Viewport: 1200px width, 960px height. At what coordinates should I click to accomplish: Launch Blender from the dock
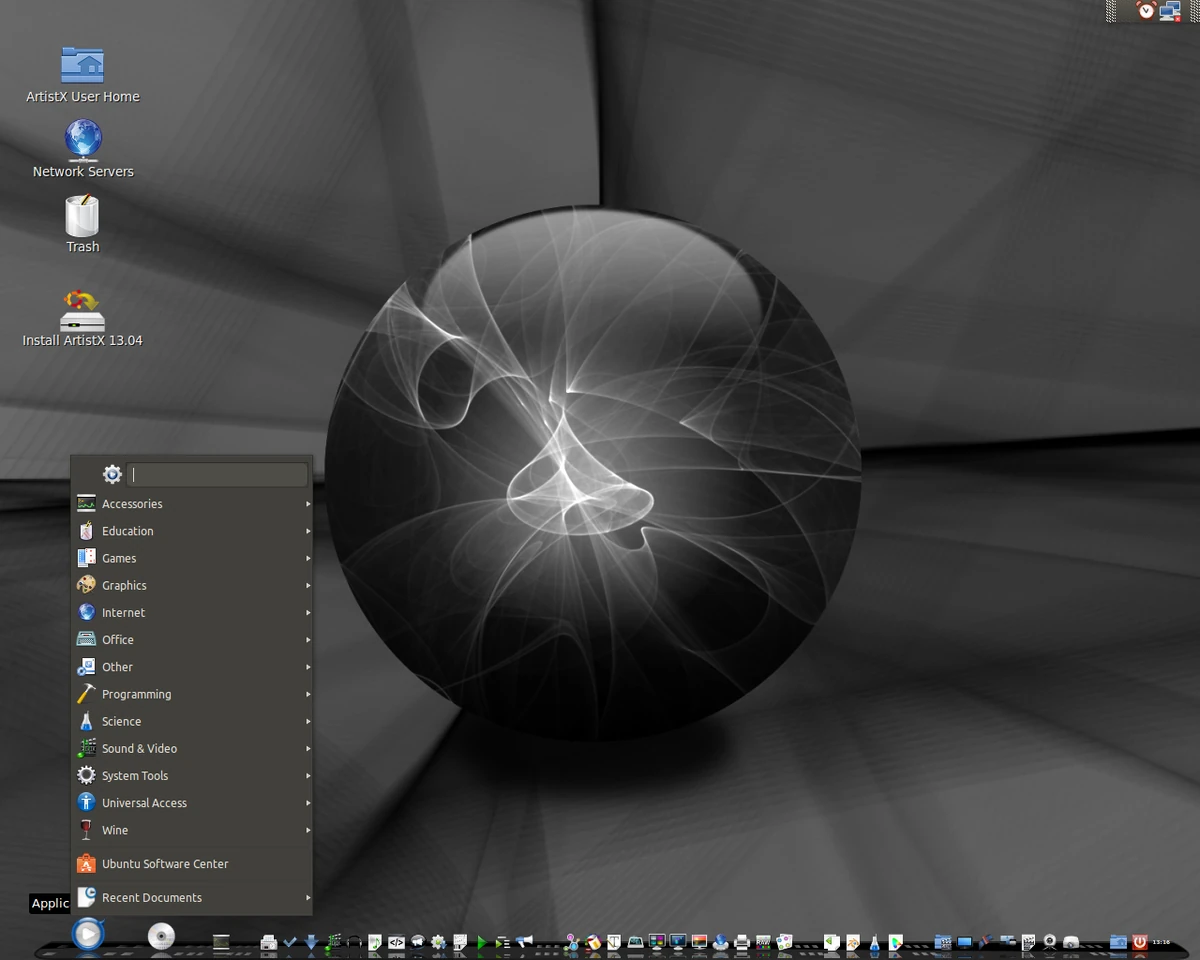point(851,942)
